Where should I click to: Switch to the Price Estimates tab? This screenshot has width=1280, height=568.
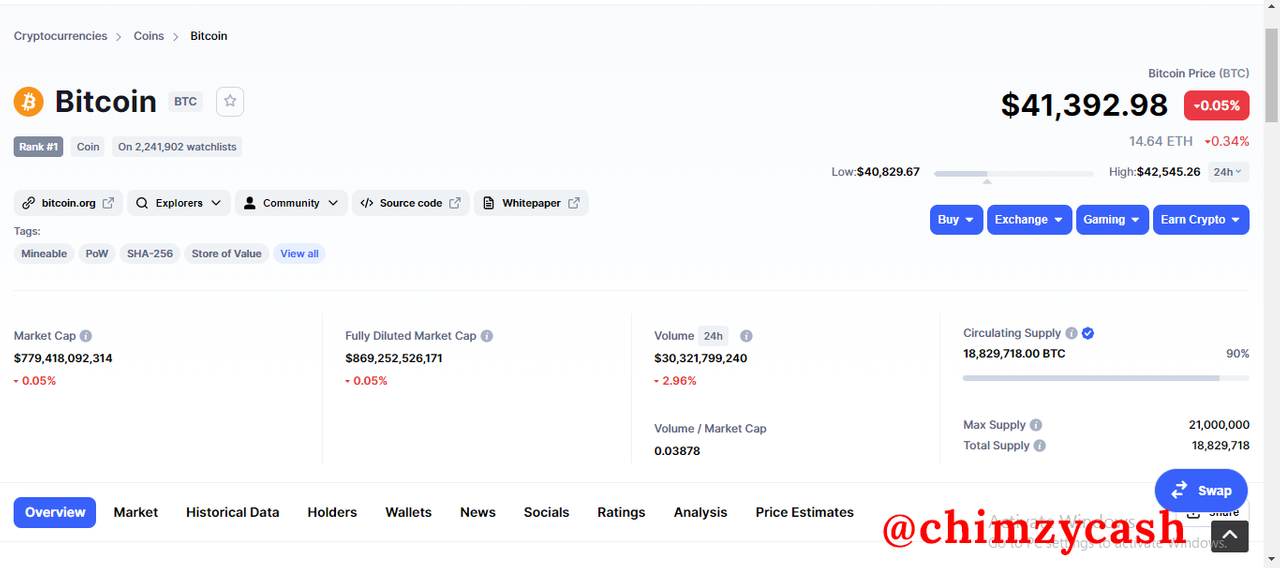805,513
